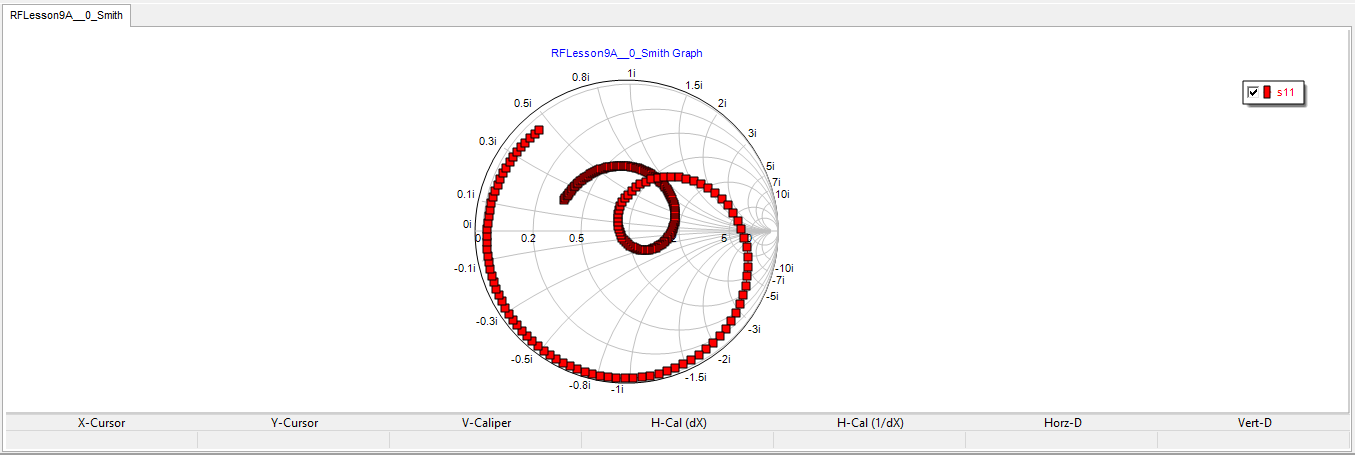Click the Y-Cursor column header
The width and height of the screenshot is (1355, 455).
click(294, 423)
